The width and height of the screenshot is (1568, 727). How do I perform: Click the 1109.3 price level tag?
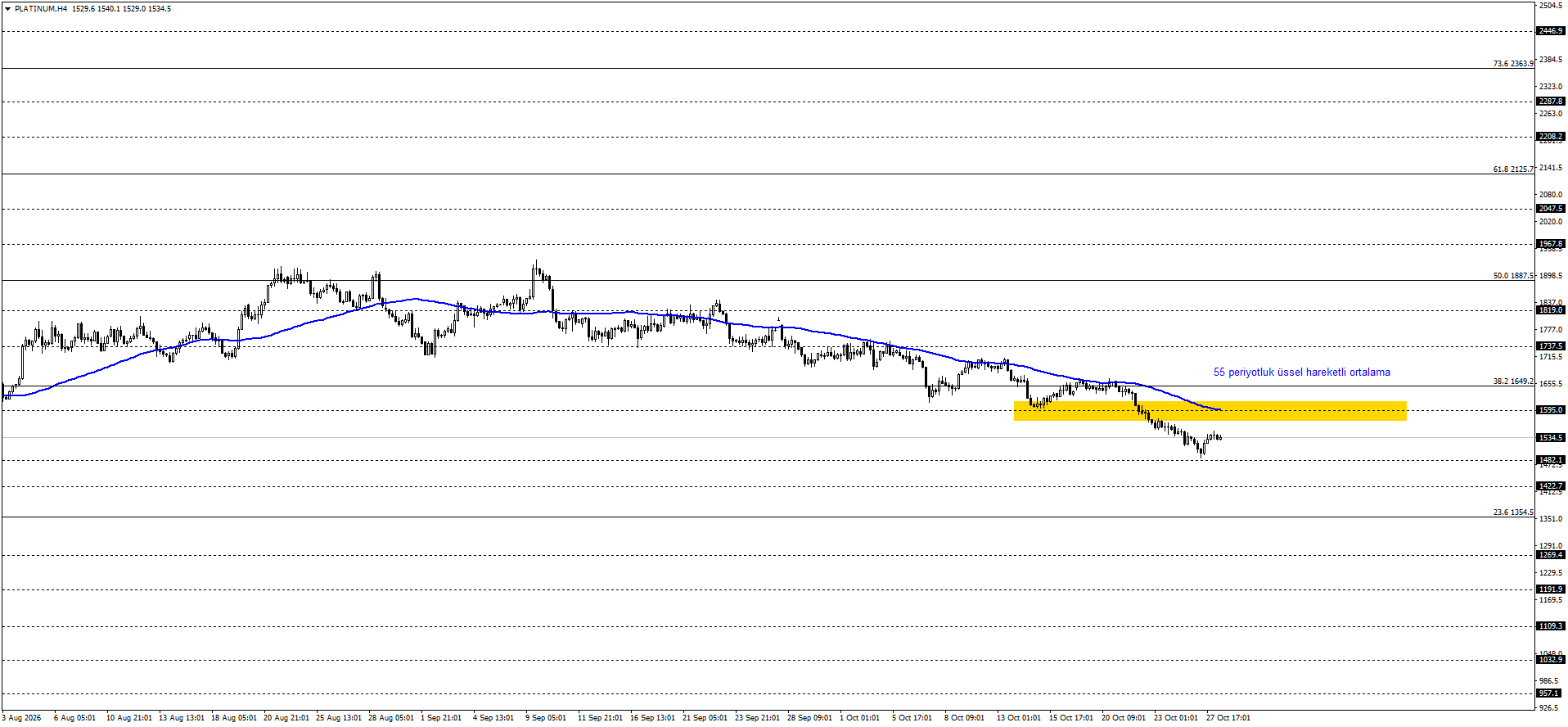coord(1551,626)
